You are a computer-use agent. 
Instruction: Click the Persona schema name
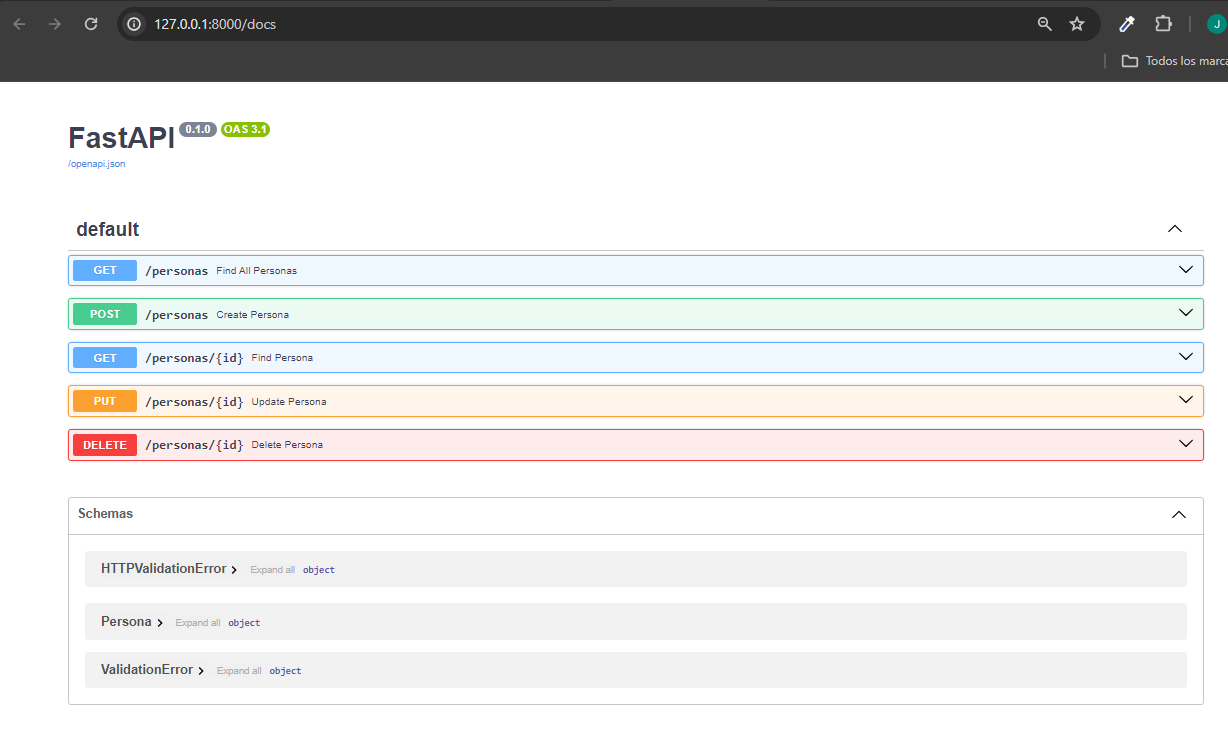126,621
